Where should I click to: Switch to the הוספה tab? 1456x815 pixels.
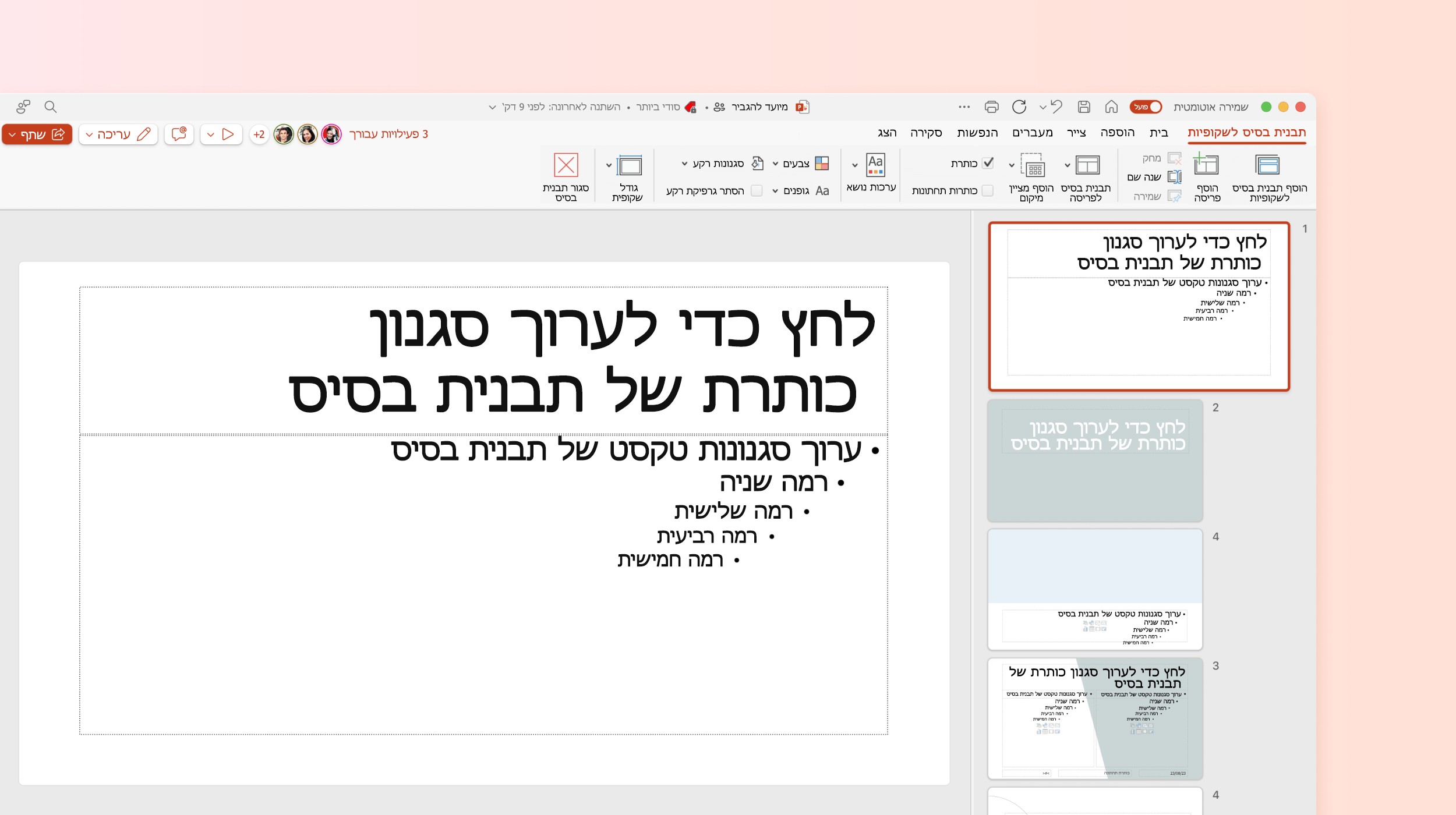coord(1117,133)
